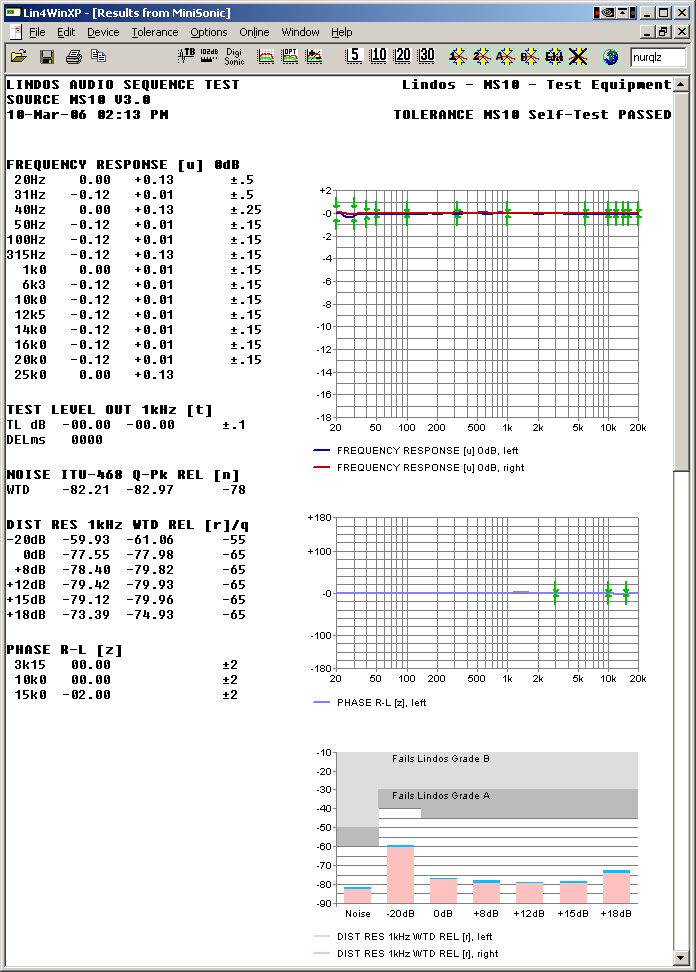This screenshot has width=696, height=972.
Task: Click the -20dB bar in distortion chart
Action: point(400,874)
